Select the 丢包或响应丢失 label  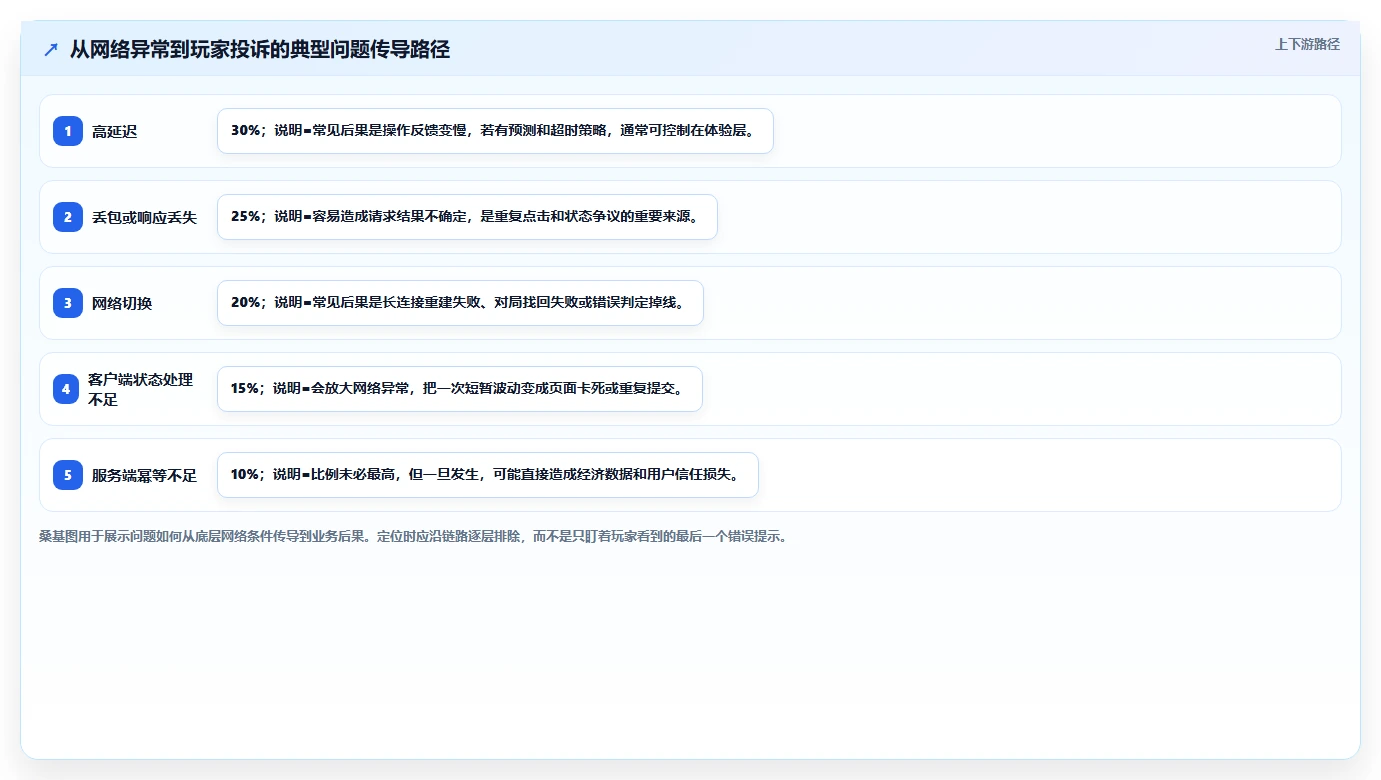(x=144, y=217)
